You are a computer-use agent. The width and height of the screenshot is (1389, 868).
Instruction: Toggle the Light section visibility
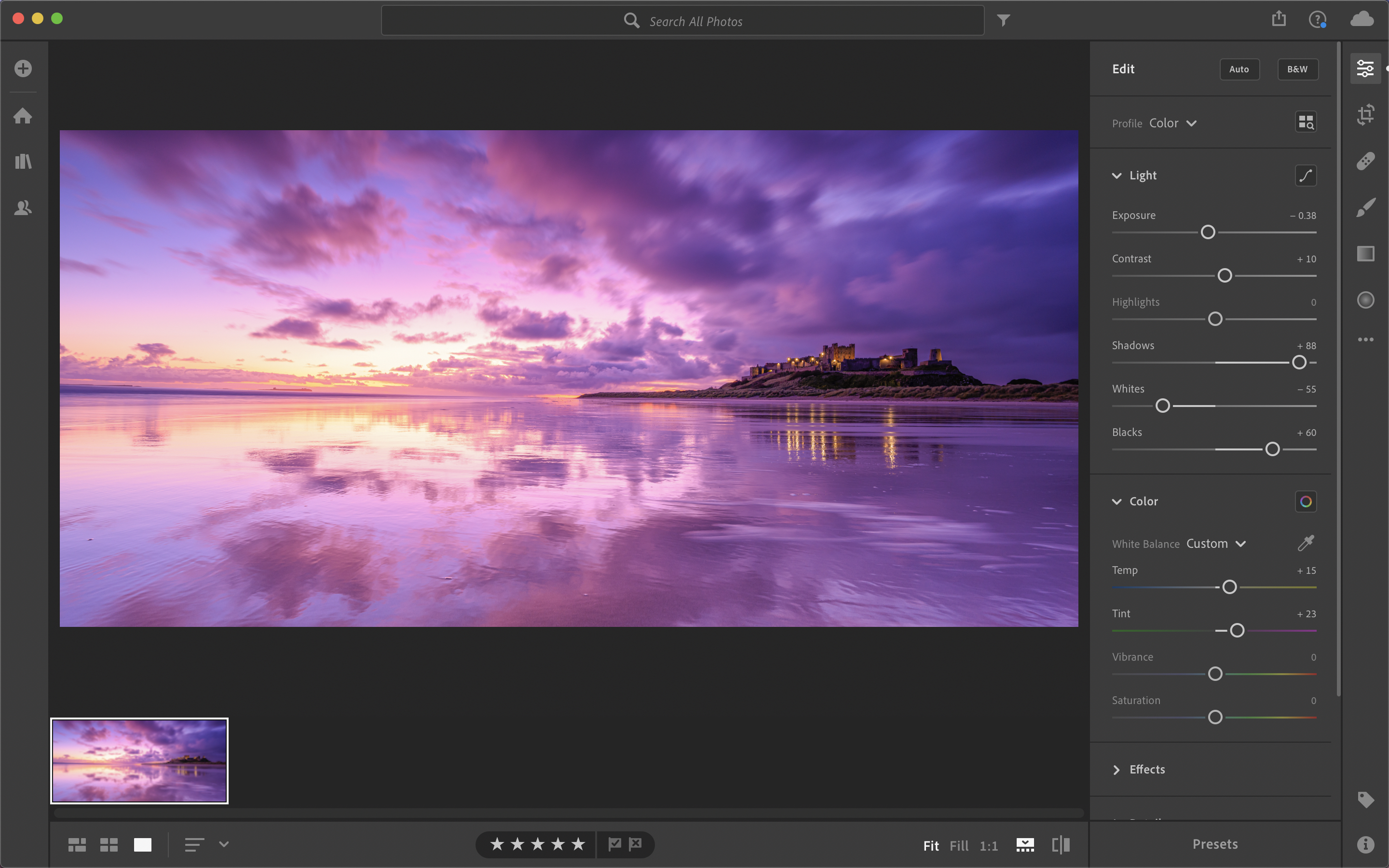[1118, 175]
